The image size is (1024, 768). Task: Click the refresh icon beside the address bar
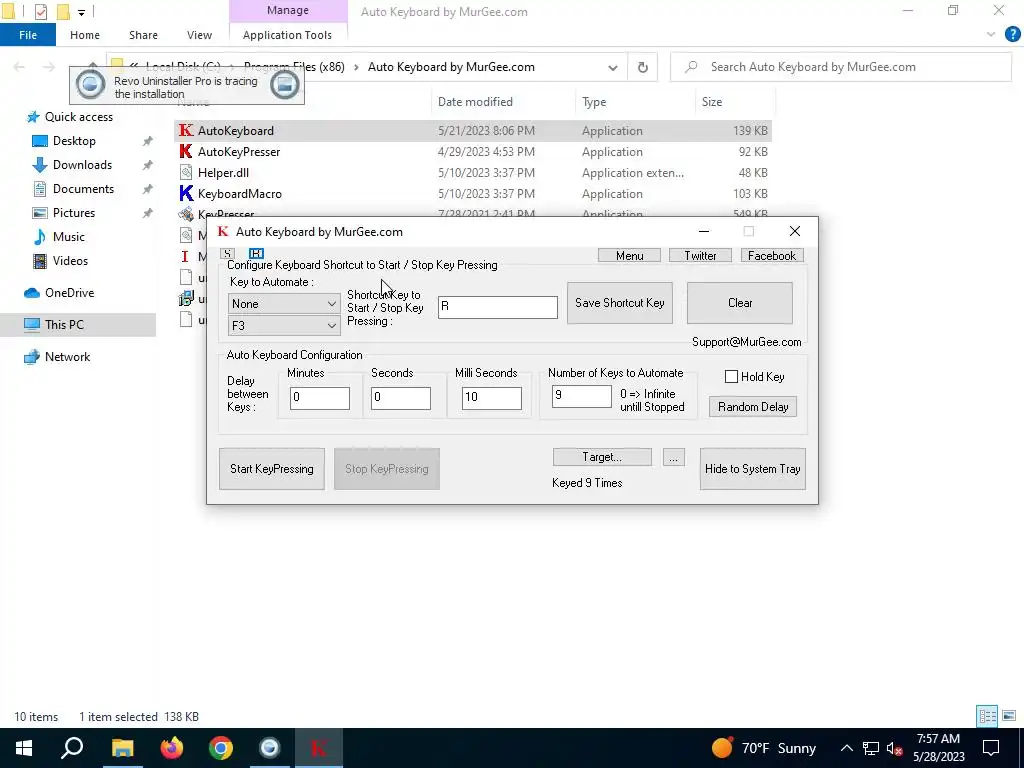click(643, 67)
